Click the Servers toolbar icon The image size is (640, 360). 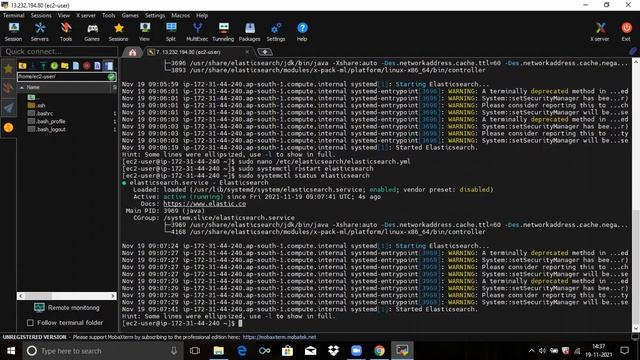pos(40,32)
